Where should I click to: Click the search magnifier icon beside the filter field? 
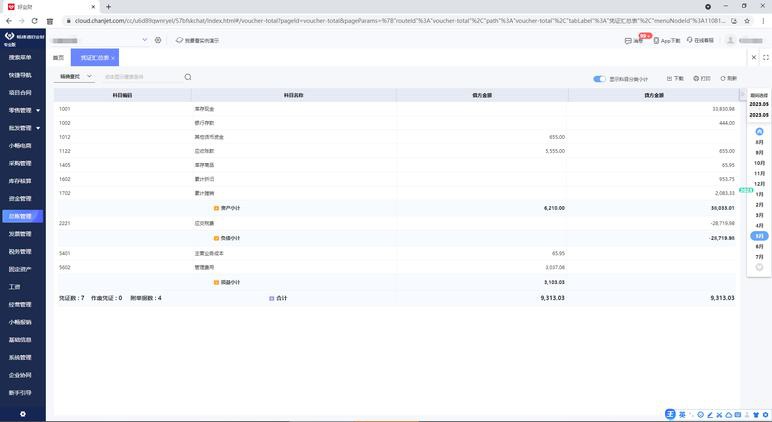188,77
